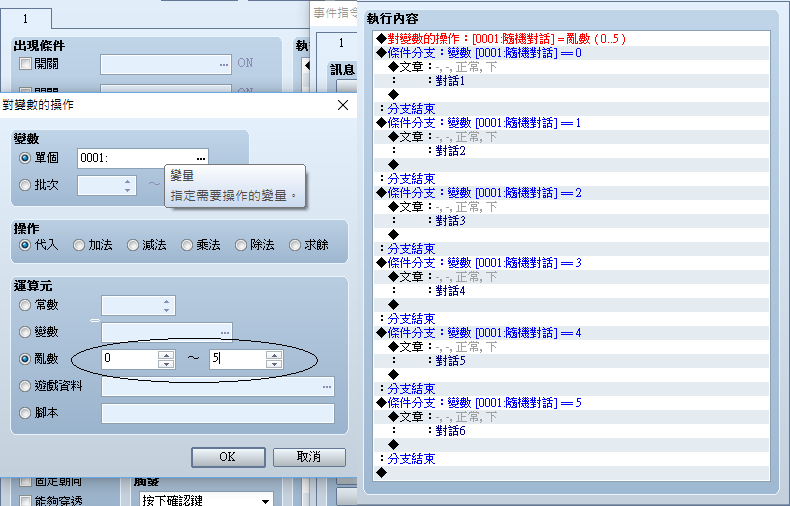Open variable picker ellipsis in 0001 field
790x506 pixels.
pyautogui.click(x=201, y=158)
